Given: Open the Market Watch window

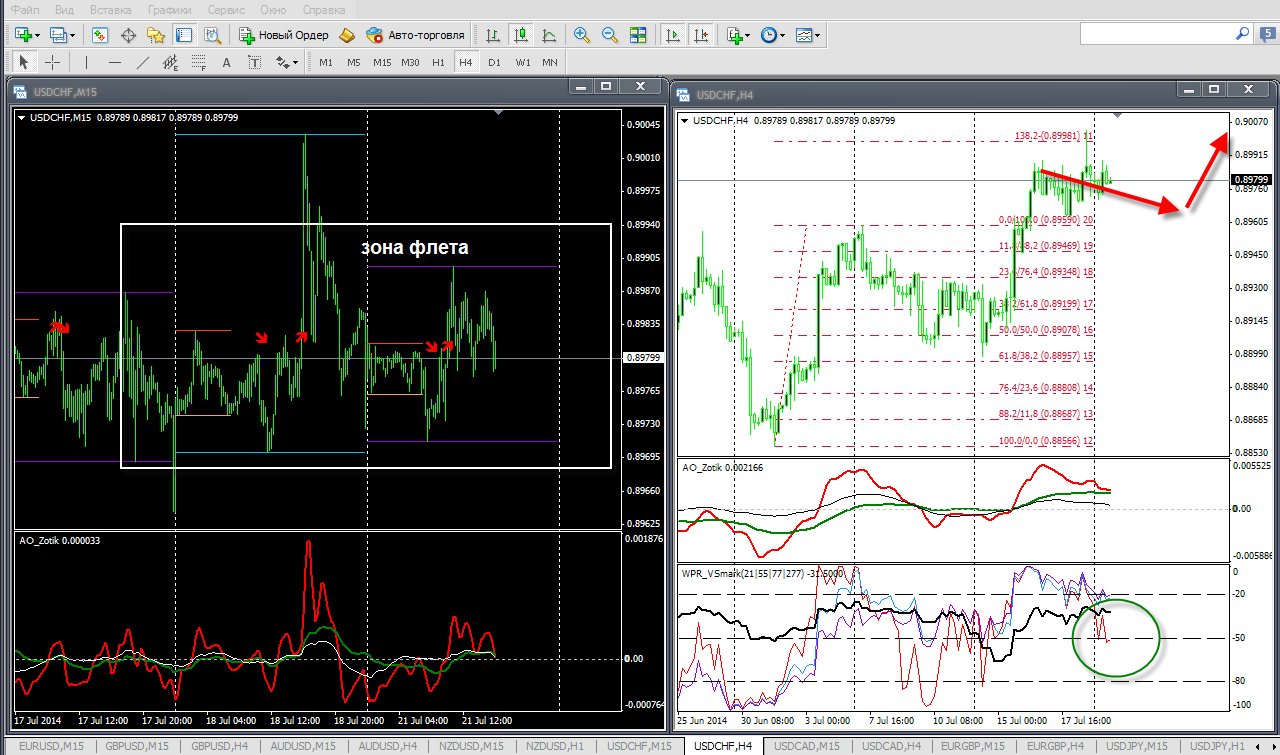Looking at the screenshot, I should [x=100, y=35].
